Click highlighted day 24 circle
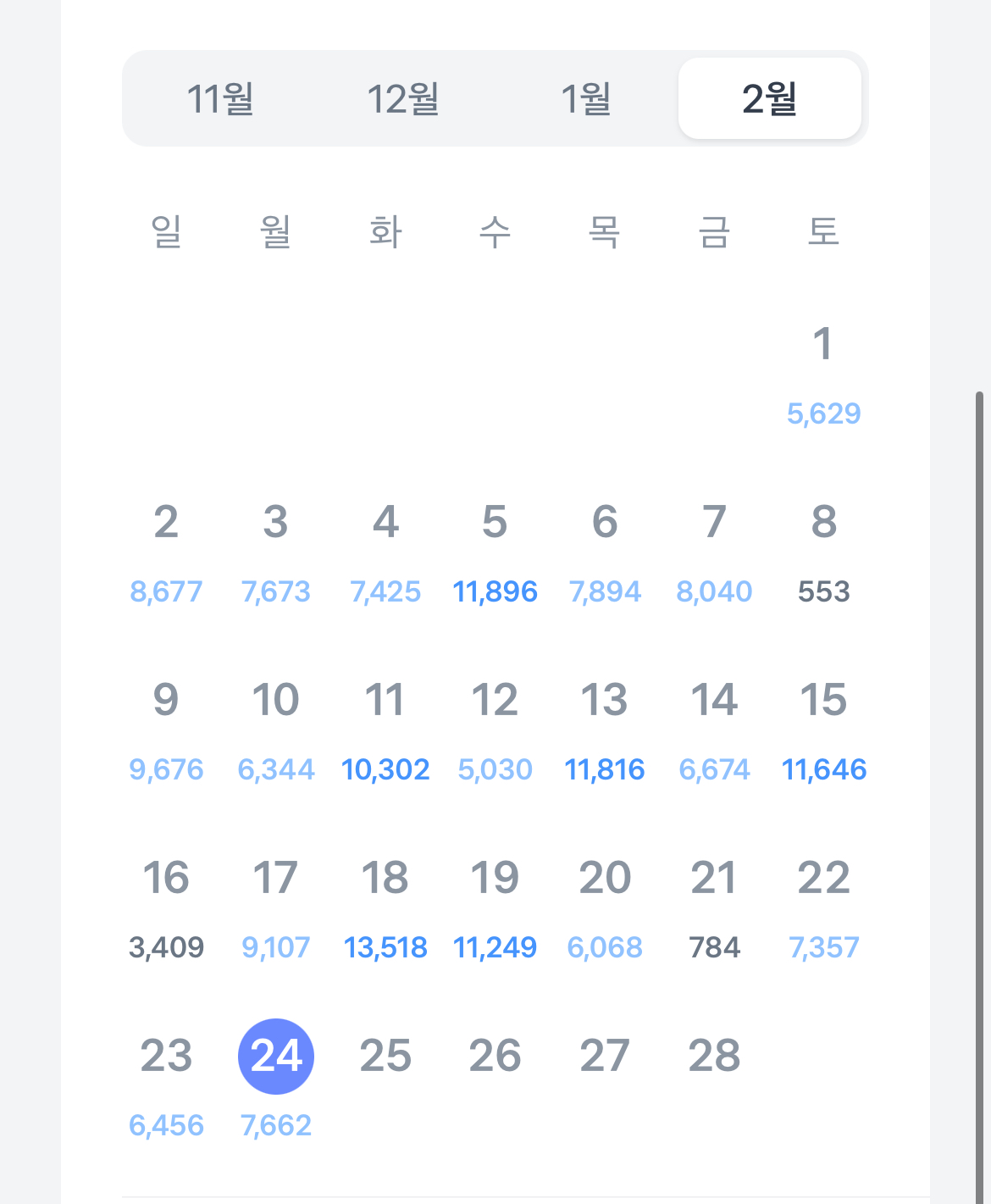The image size is (991, 1204). pyautogui.click(x=276, y=1056)
